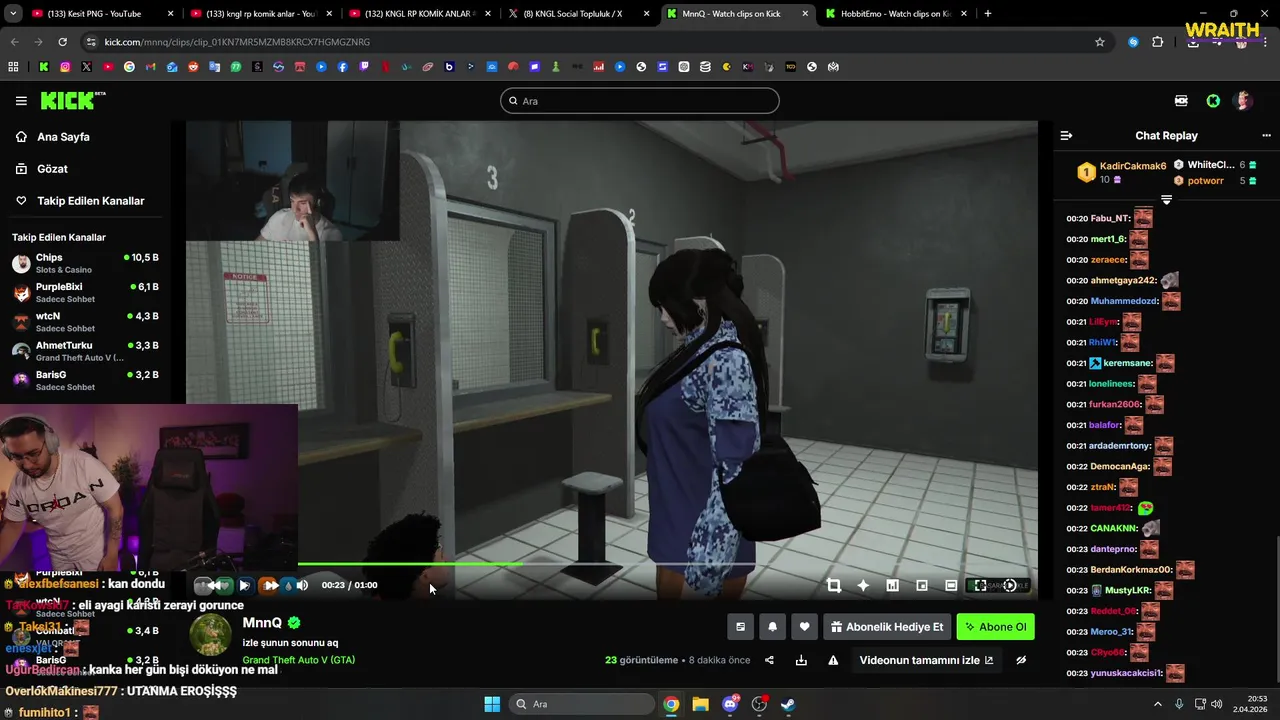Mute the clip volume

point(302,585)
